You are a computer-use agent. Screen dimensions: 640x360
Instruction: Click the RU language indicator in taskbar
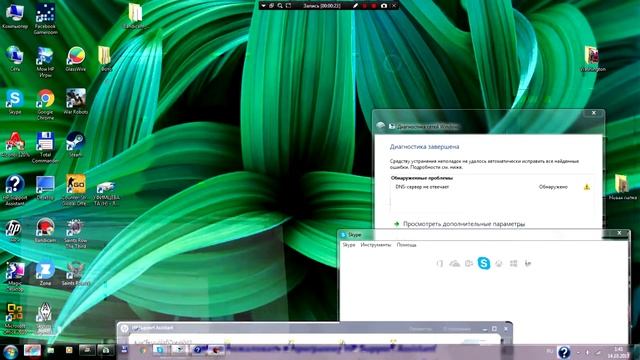click(550, 351)
